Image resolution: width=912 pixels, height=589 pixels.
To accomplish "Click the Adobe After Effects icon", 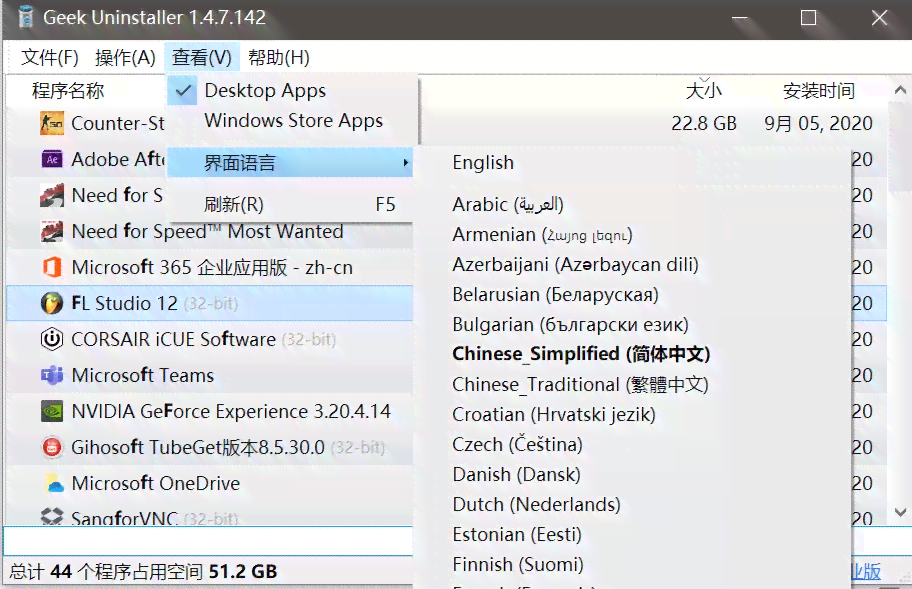I will [x=52, y=159].
